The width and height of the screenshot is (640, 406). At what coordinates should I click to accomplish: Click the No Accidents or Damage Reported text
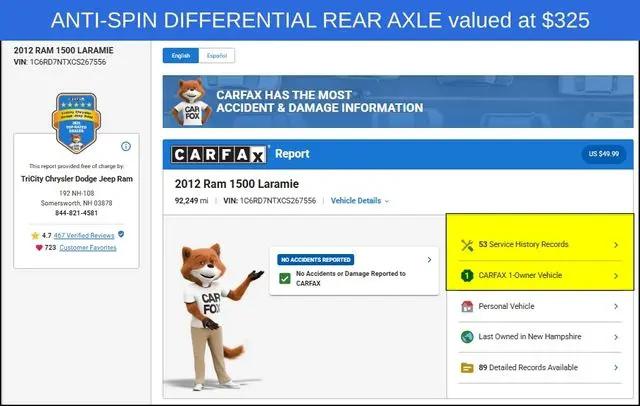click(x=351, y=278)
